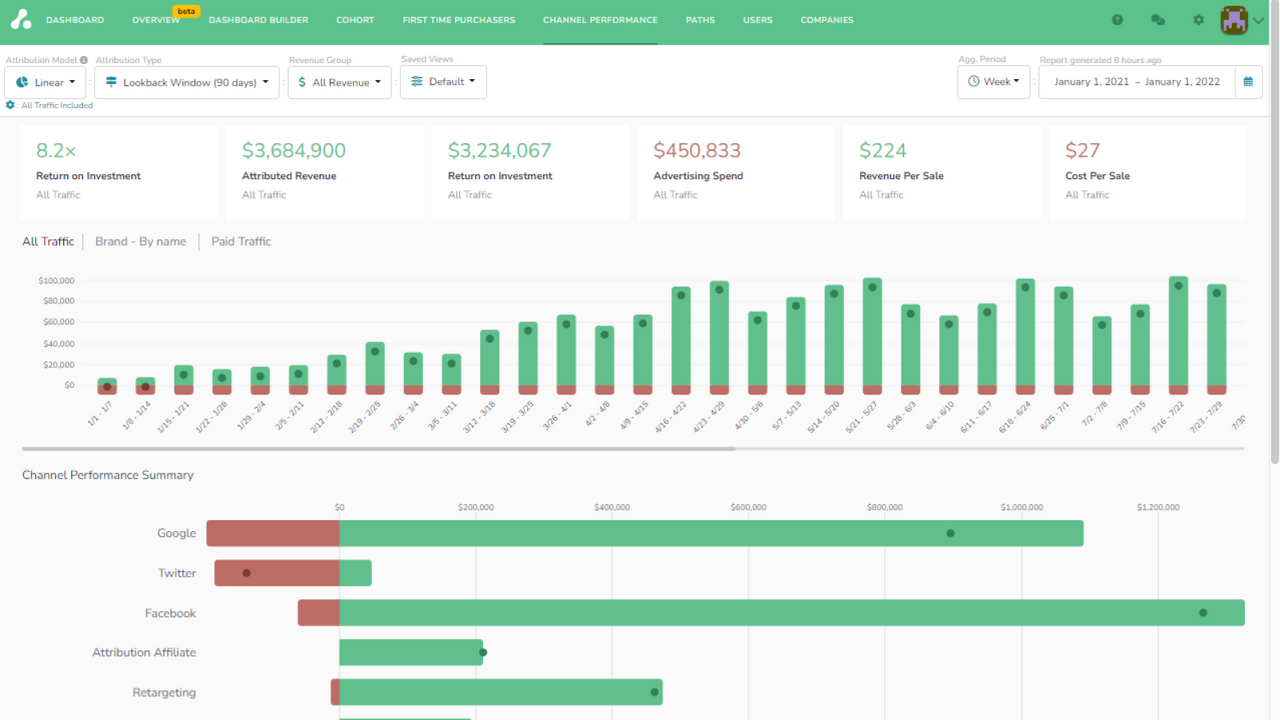Open First Time Purchasers tab
Image resolution: width=1280 pixels, height=720 pixels.
click(459, 20)
